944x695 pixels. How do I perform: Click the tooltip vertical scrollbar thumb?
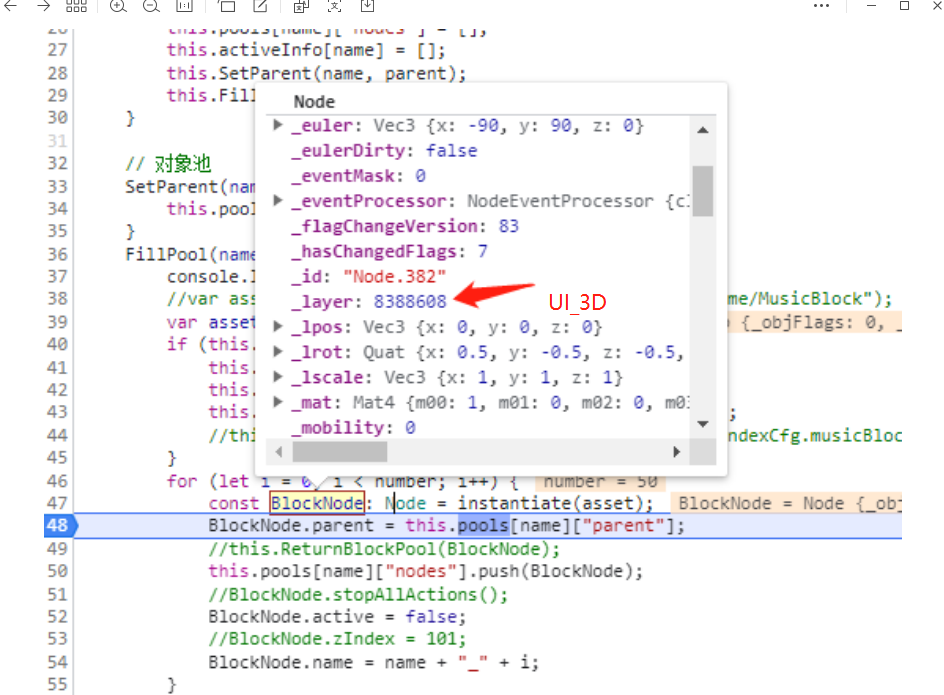click(x=703, y=191)
